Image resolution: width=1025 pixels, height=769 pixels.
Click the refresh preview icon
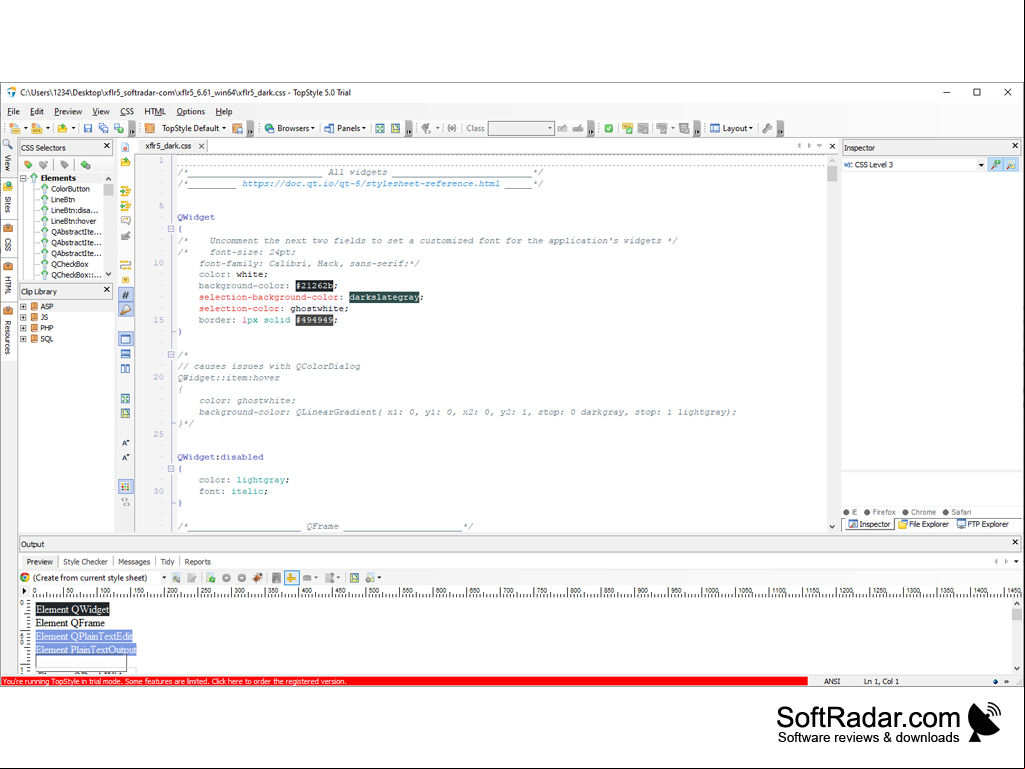(x=210, y=577)
